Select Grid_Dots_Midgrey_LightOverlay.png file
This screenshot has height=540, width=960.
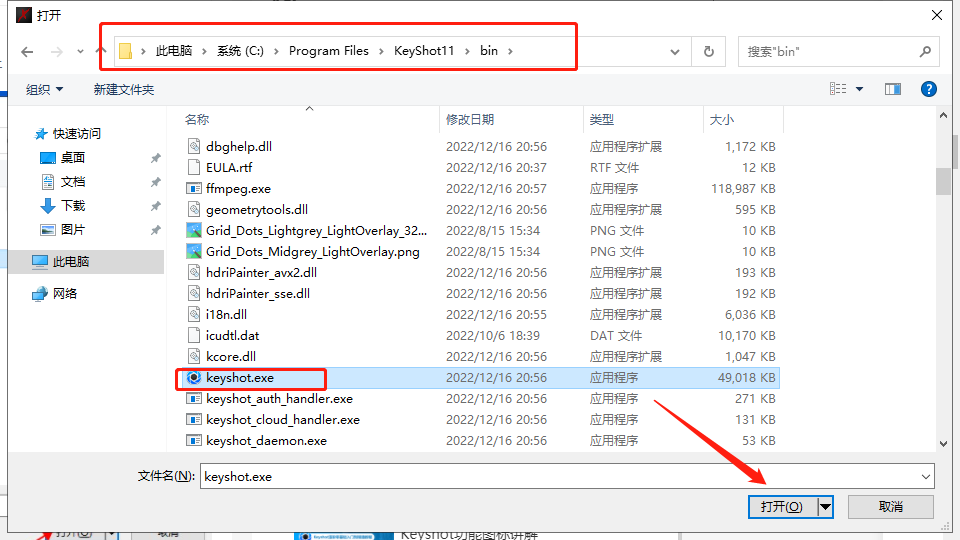(x=313, y=252)
